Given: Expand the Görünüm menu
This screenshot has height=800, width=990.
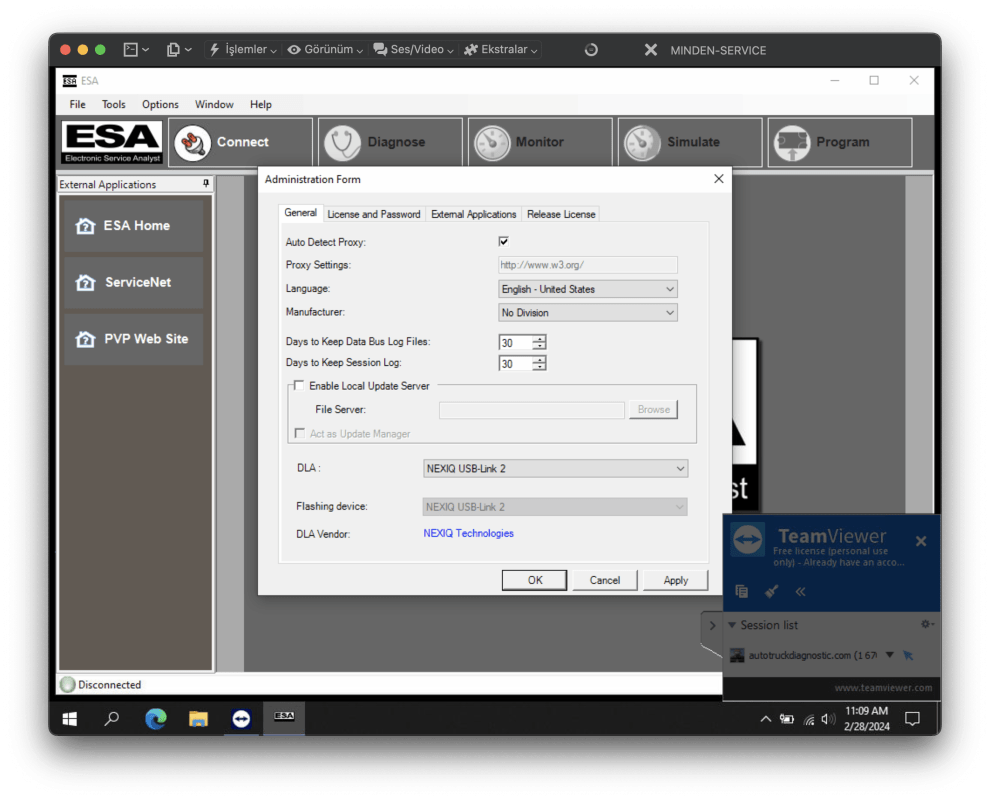Looking at the screenshot, I should (325, 50).
